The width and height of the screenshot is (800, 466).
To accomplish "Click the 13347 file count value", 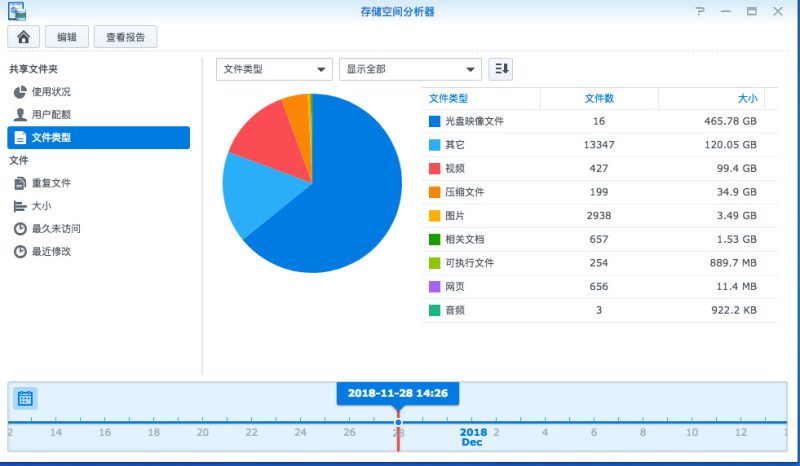I will point(599,145).
